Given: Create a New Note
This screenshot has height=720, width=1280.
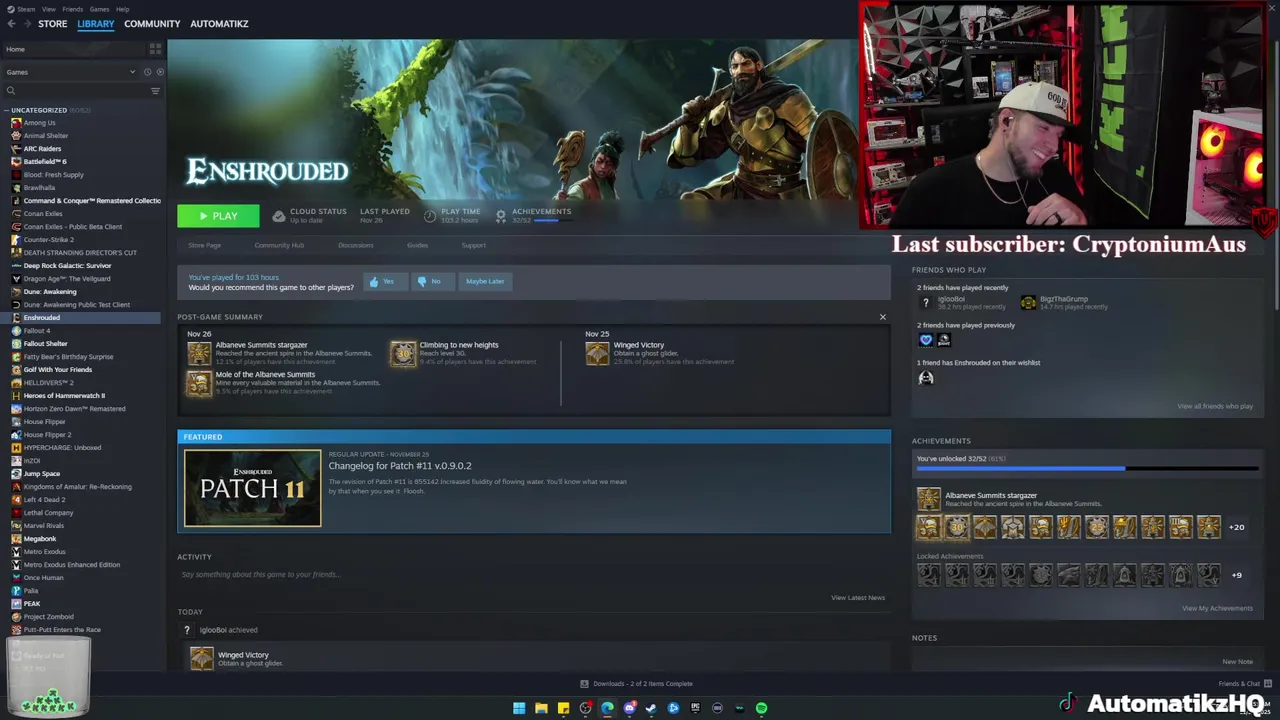Looking at the screenshot, I should click(1237, 662).
